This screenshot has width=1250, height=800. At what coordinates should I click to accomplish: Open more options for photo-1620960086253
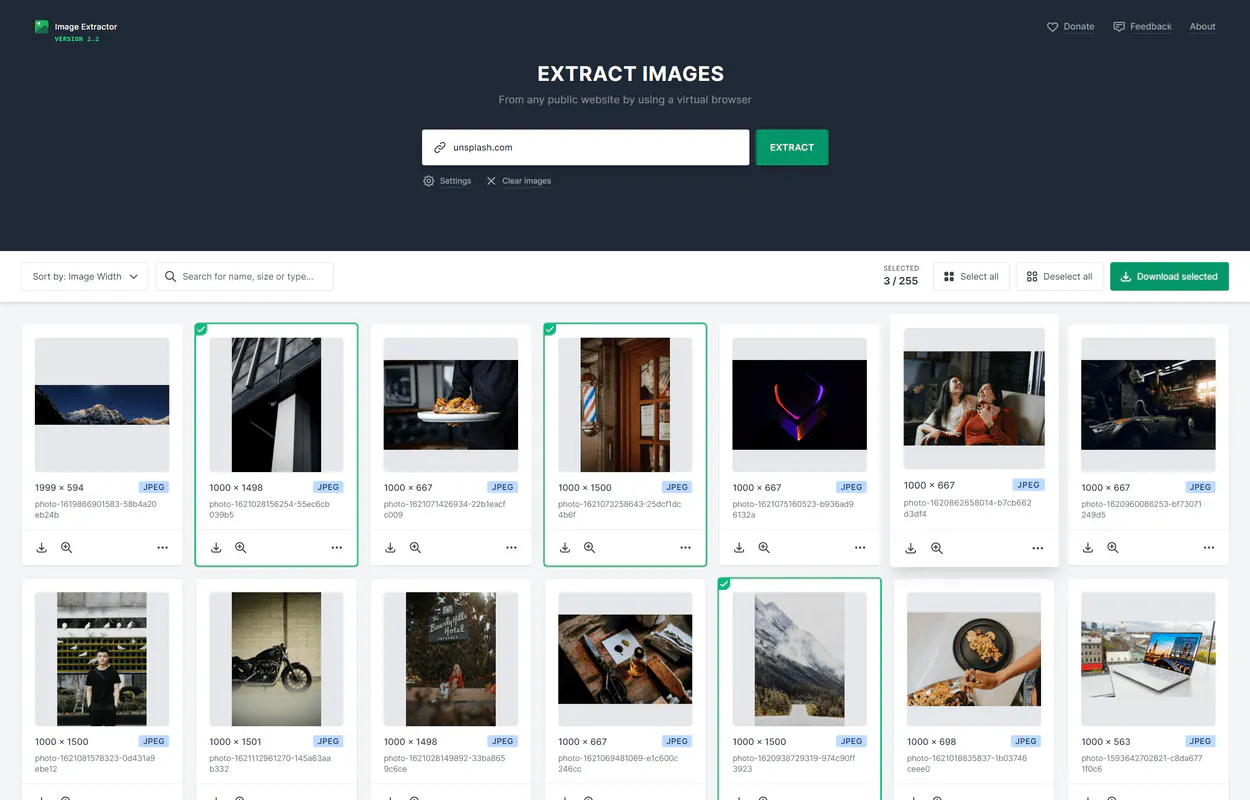pyautogui.click(x=1209, y=548)
